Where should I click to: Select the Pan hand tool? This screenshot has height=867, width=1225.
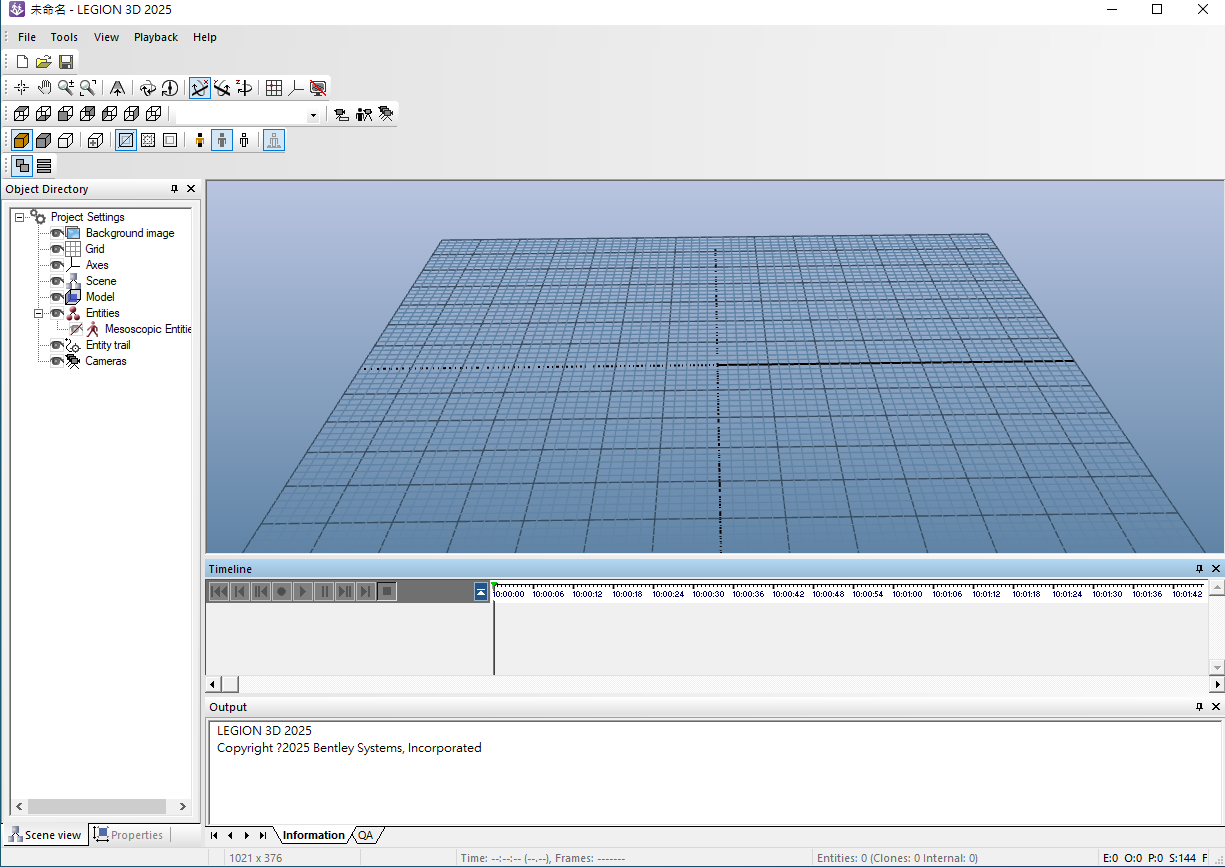(44, 88)
